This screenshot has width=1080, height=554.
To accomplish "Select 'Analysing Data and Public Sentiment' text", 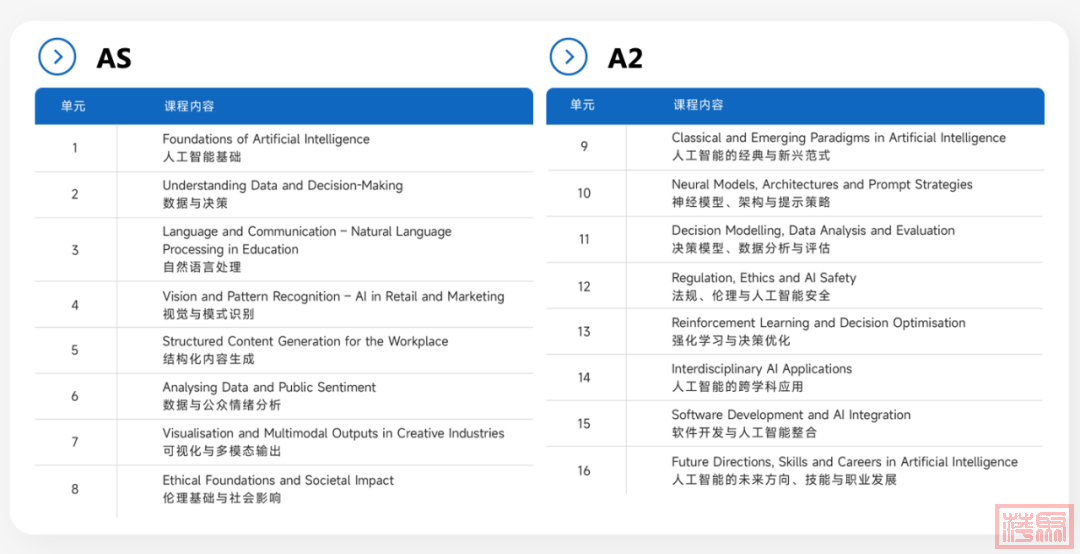I will tap(269, 387).
